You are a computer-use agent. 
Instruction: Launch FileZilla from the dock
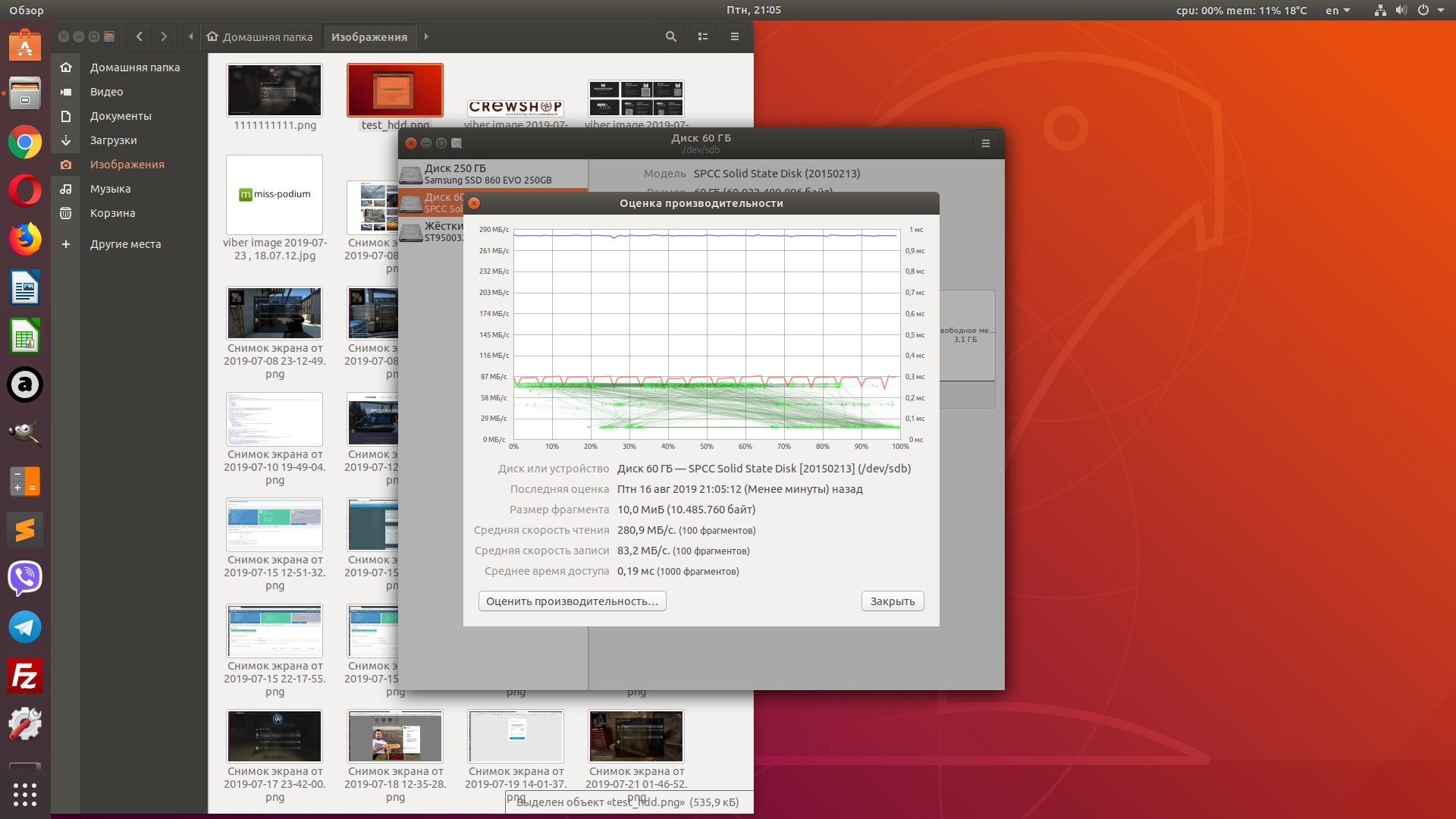25,676
